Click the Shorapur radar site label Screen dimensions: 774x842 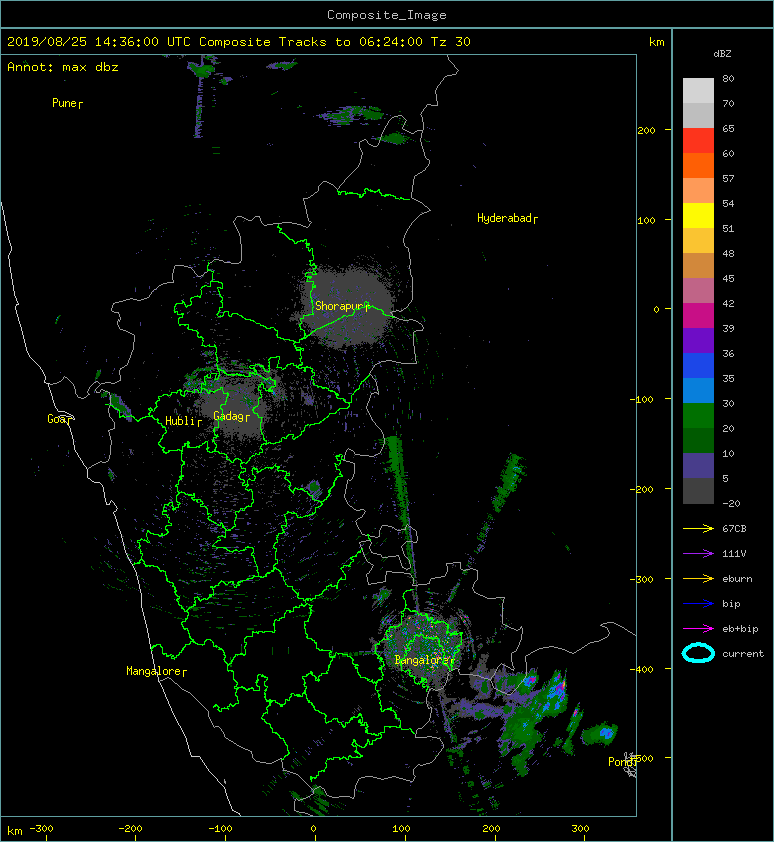(x=342, y=307)
